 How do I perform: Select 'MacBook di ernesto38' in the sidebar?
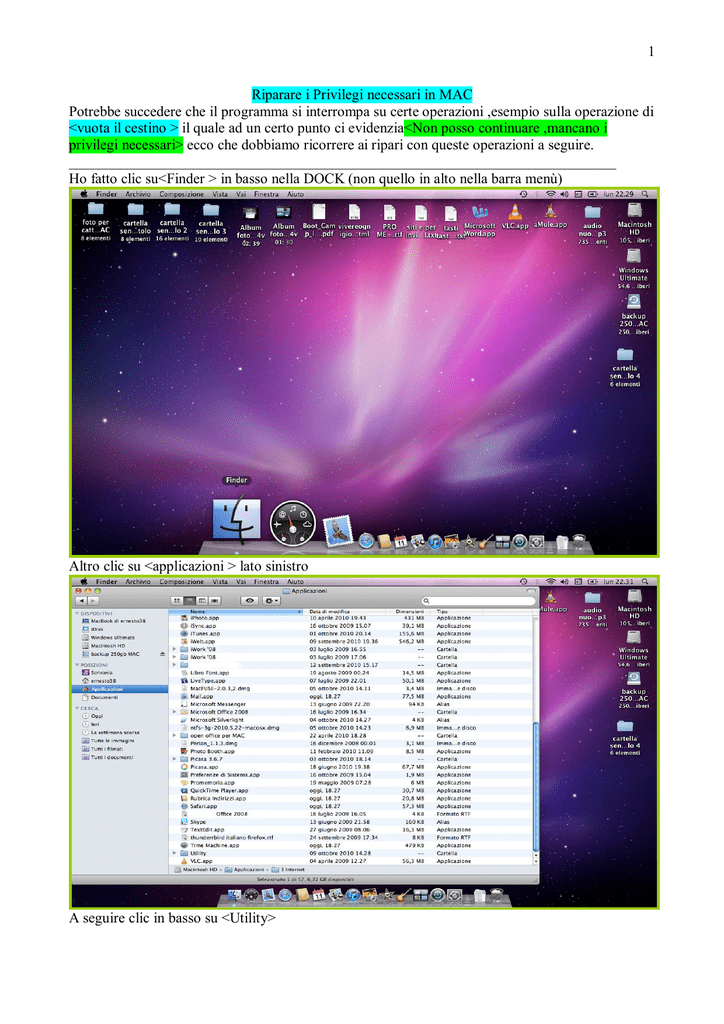114,620
